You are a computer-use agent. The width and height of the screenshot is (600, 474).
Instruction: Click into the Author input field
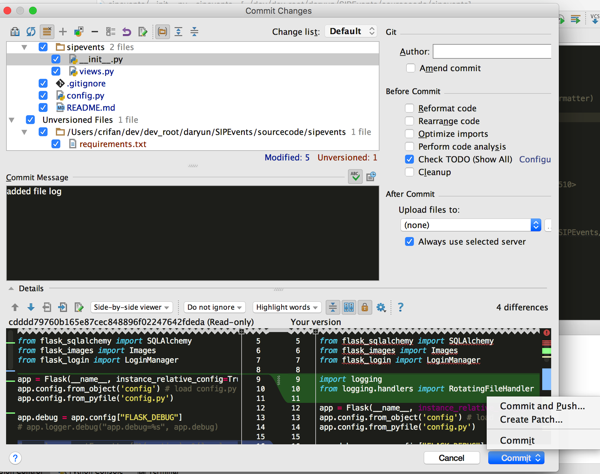tap(491, 51)
